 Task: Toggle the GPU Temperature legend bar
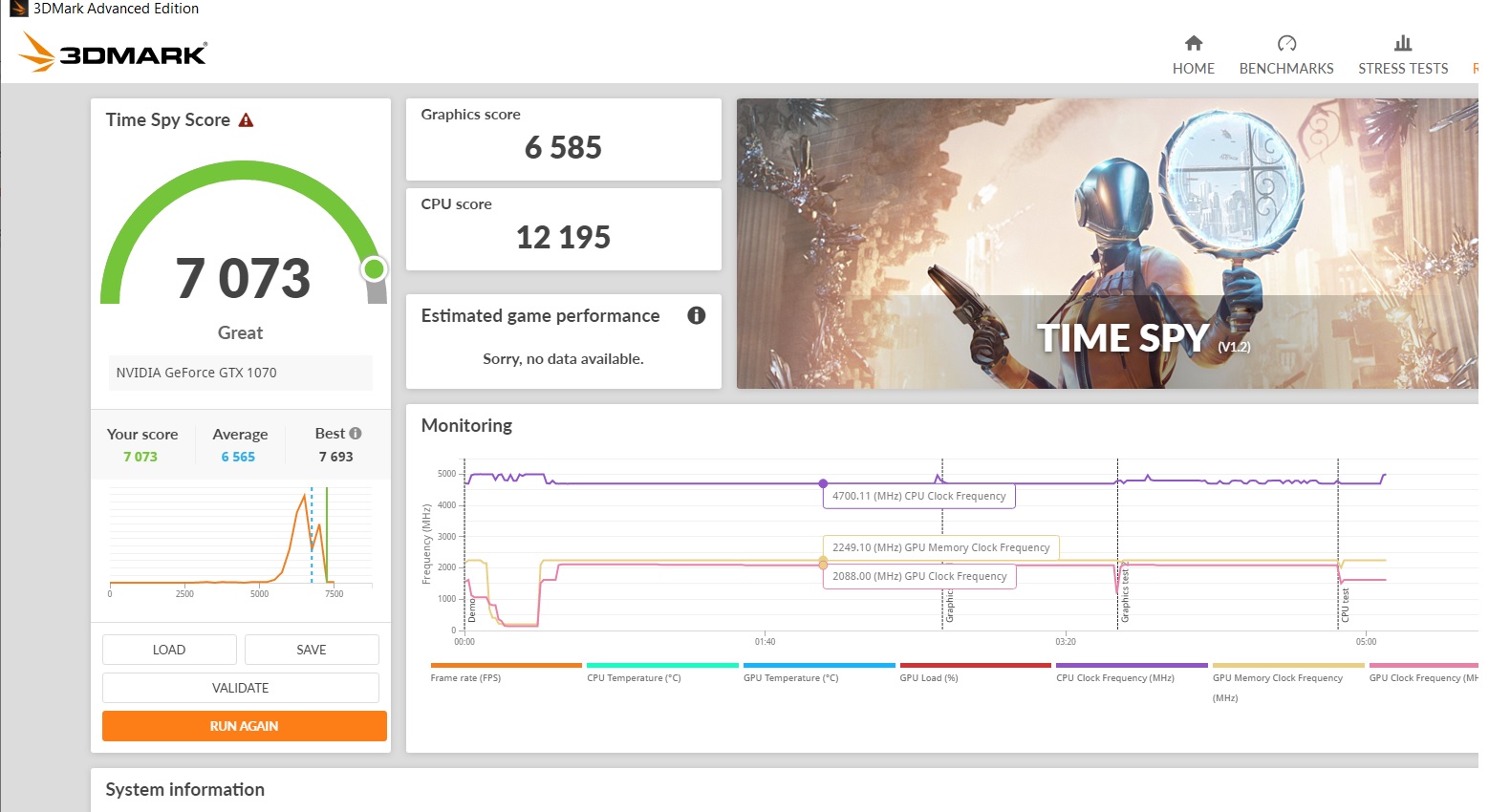[x=819, y=666]
